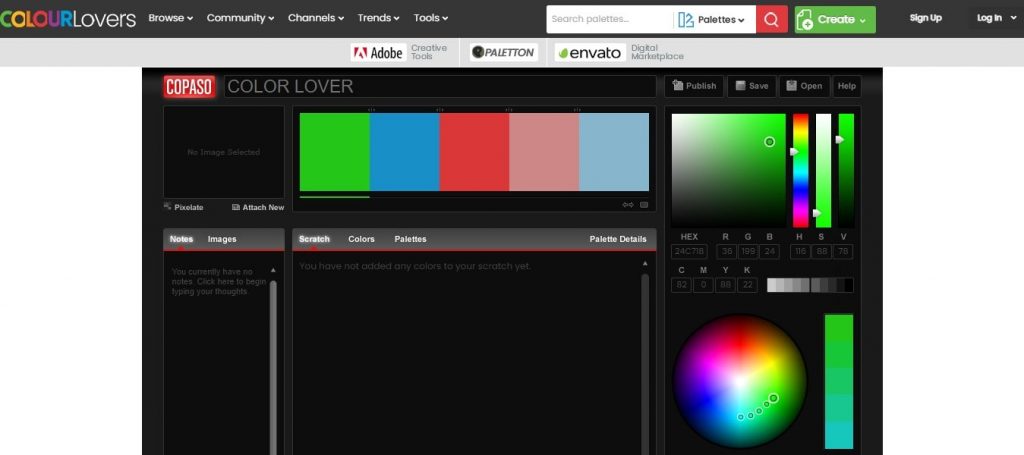
Task: Click the Save button
Action: 752,86
